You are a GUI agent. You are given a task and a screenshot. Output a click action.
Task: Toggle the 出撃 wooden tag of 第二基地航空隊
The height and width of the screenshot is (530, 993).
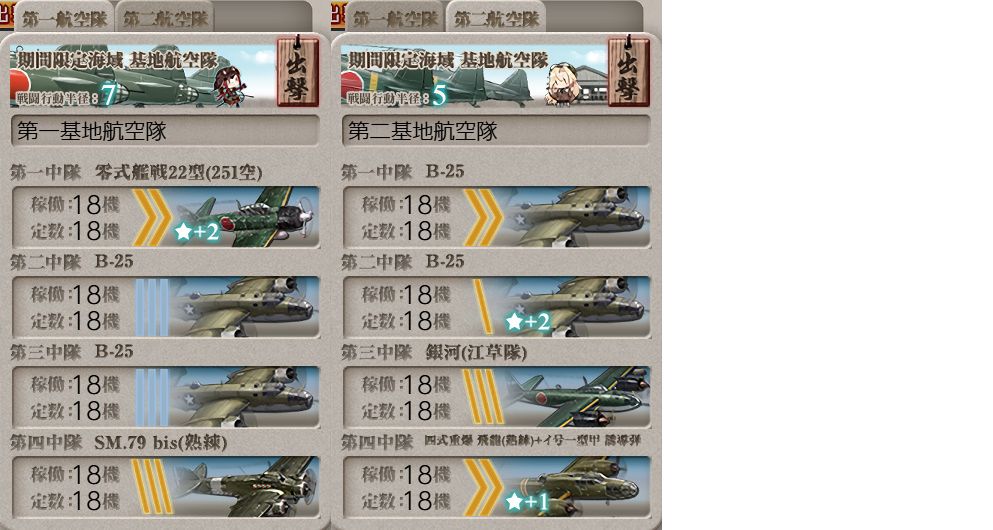tap(628, 71)
